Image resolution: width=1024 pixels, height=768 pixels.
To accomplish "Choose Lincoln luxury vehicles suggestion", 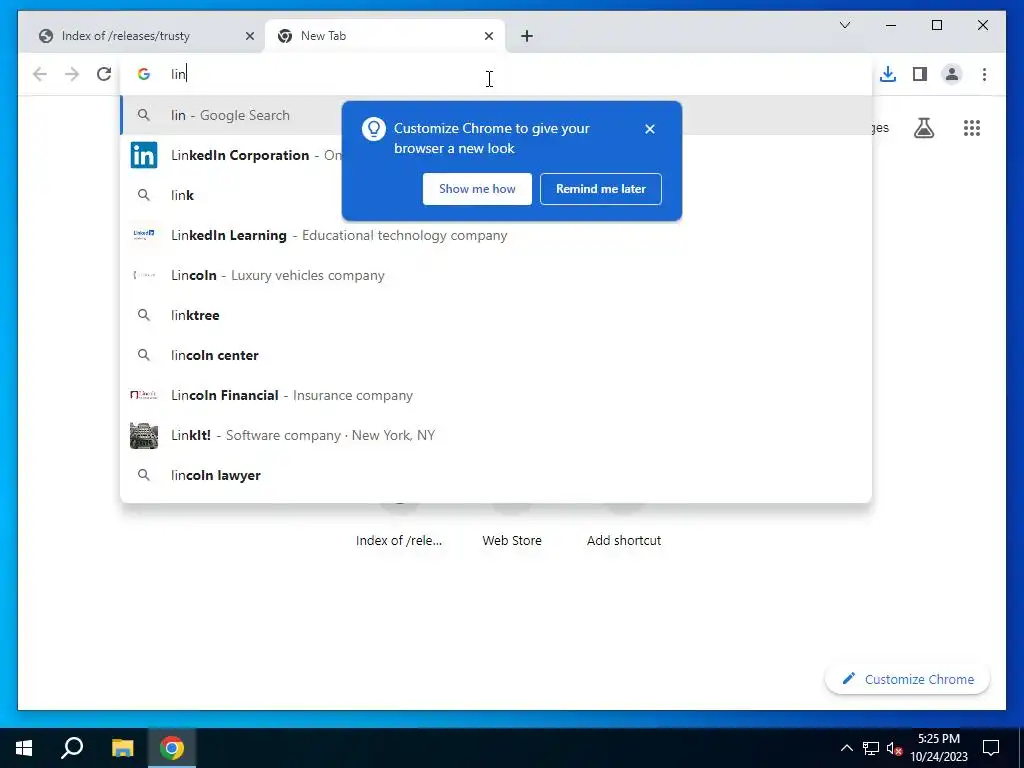I will [496, 275].
